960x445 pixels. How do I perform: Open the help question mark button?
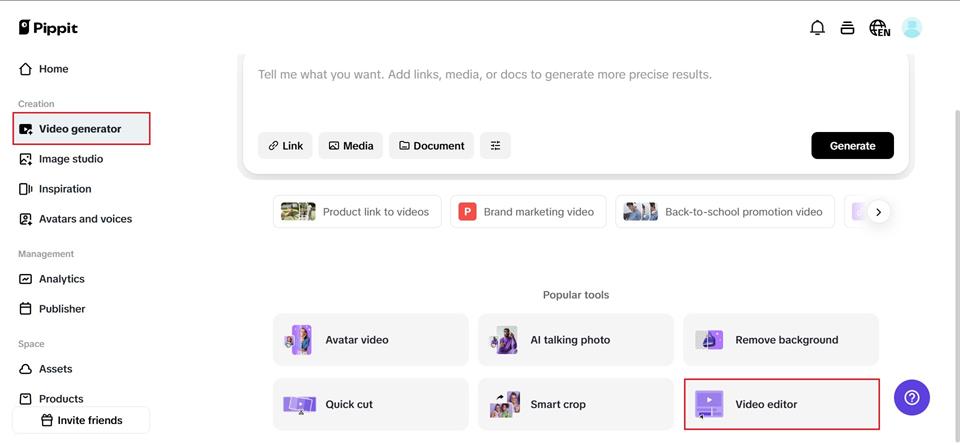[911, 397]
